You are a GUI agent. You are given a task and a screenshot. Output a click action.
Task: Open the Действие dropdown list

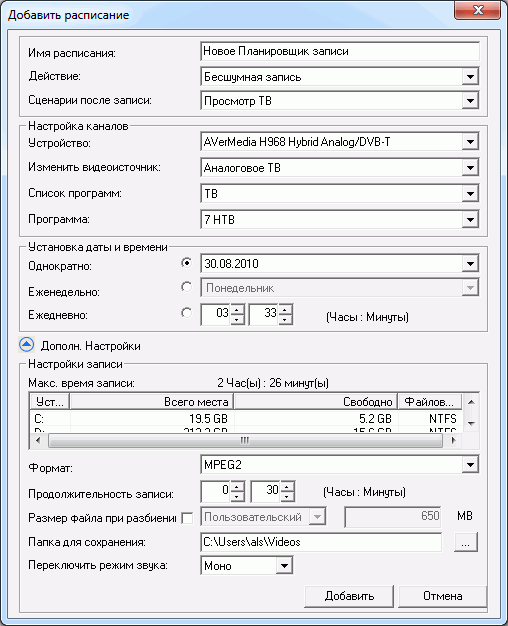tap(470, 77)
